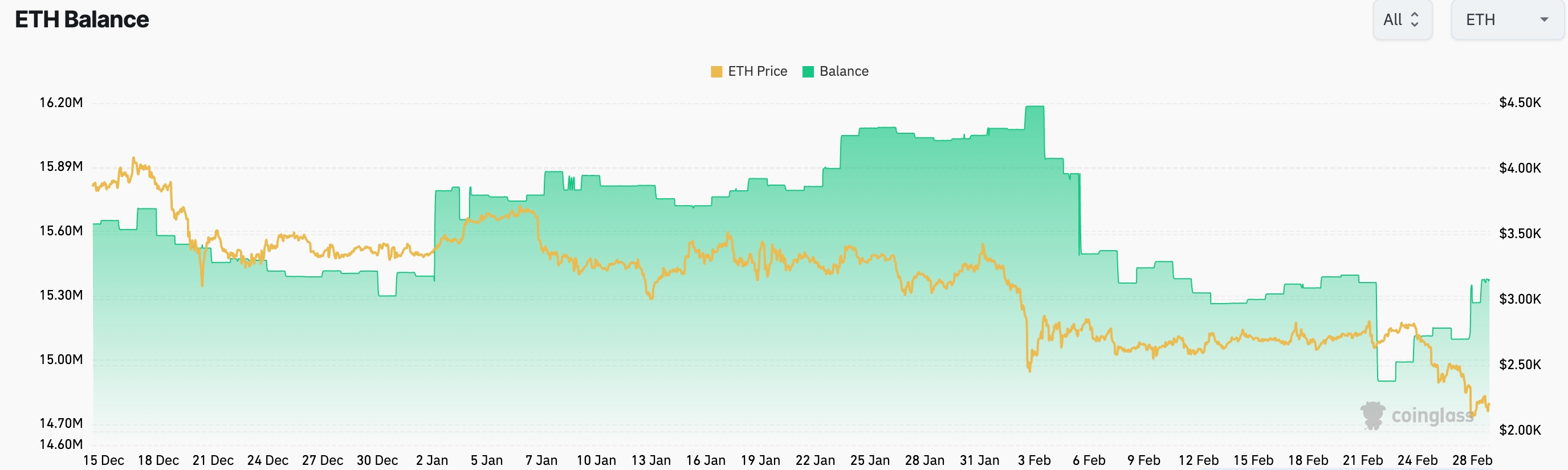
Task: Select the ETH Balance chart title
Action: [x=82, y=19]
